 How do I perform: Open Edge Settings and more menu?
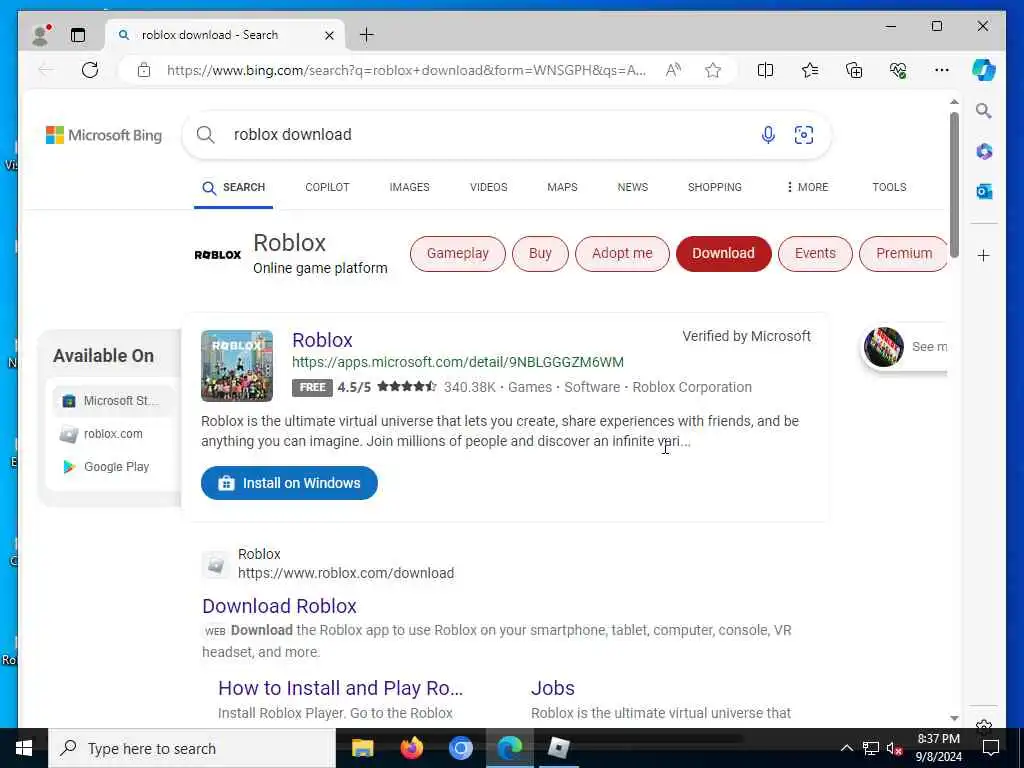[942, 70]
